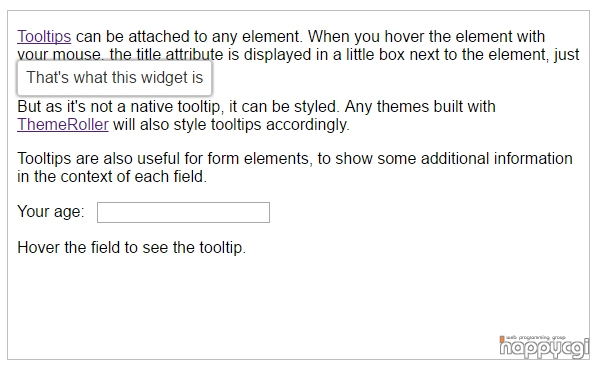Click the words "to show some additional information"

click(x=445, y=158)
